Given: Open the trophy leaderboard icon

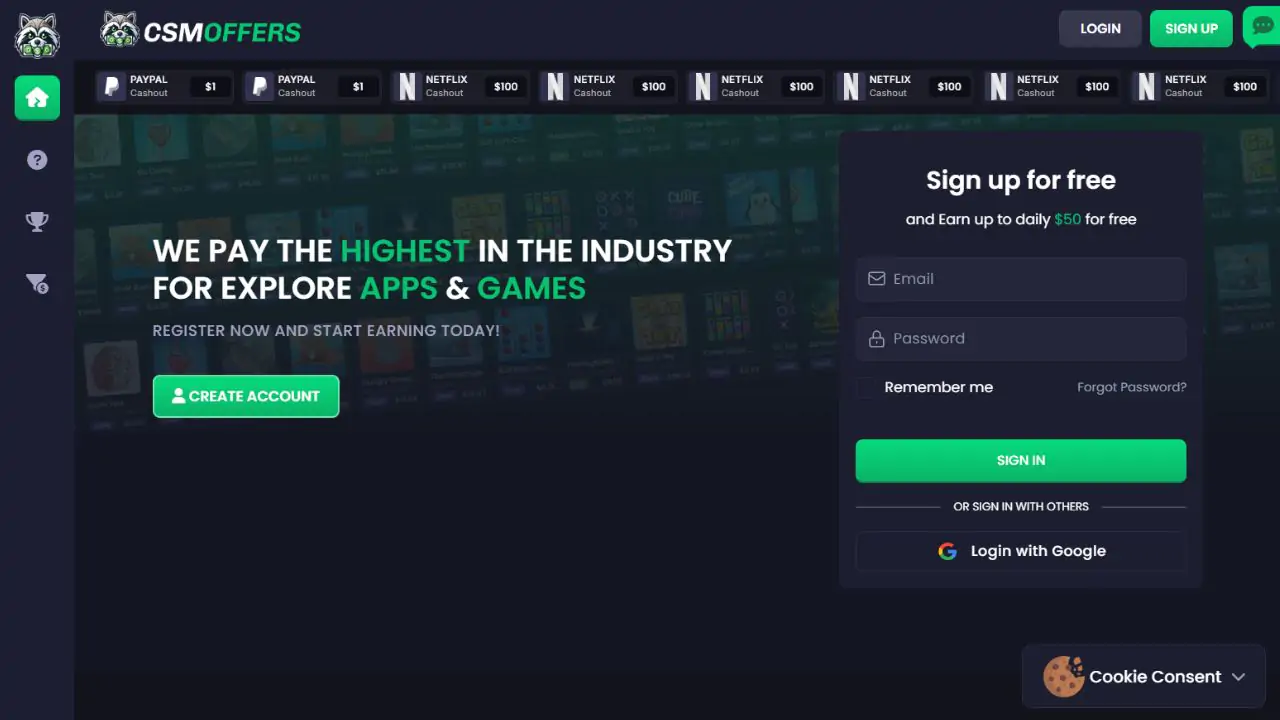Looking at the screenshot, I should pyautogui.click(x=37, y=222).
